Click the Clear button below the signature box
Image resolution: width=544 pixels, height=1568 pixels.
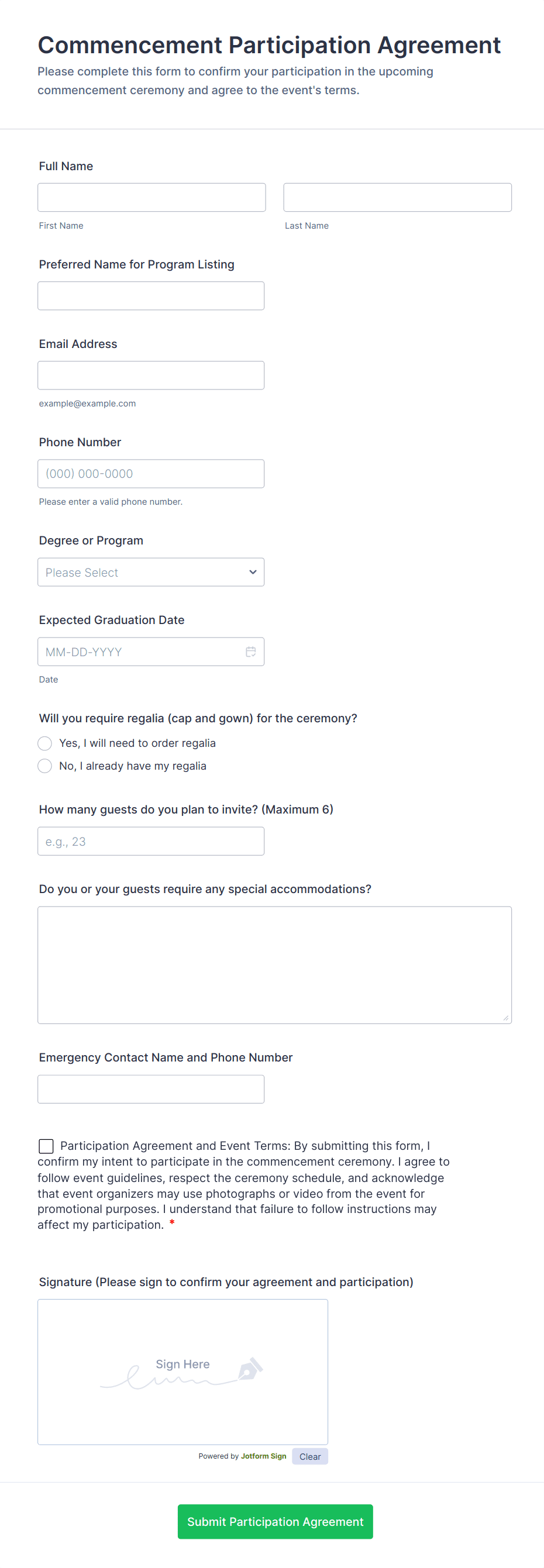coord(309,1456)
